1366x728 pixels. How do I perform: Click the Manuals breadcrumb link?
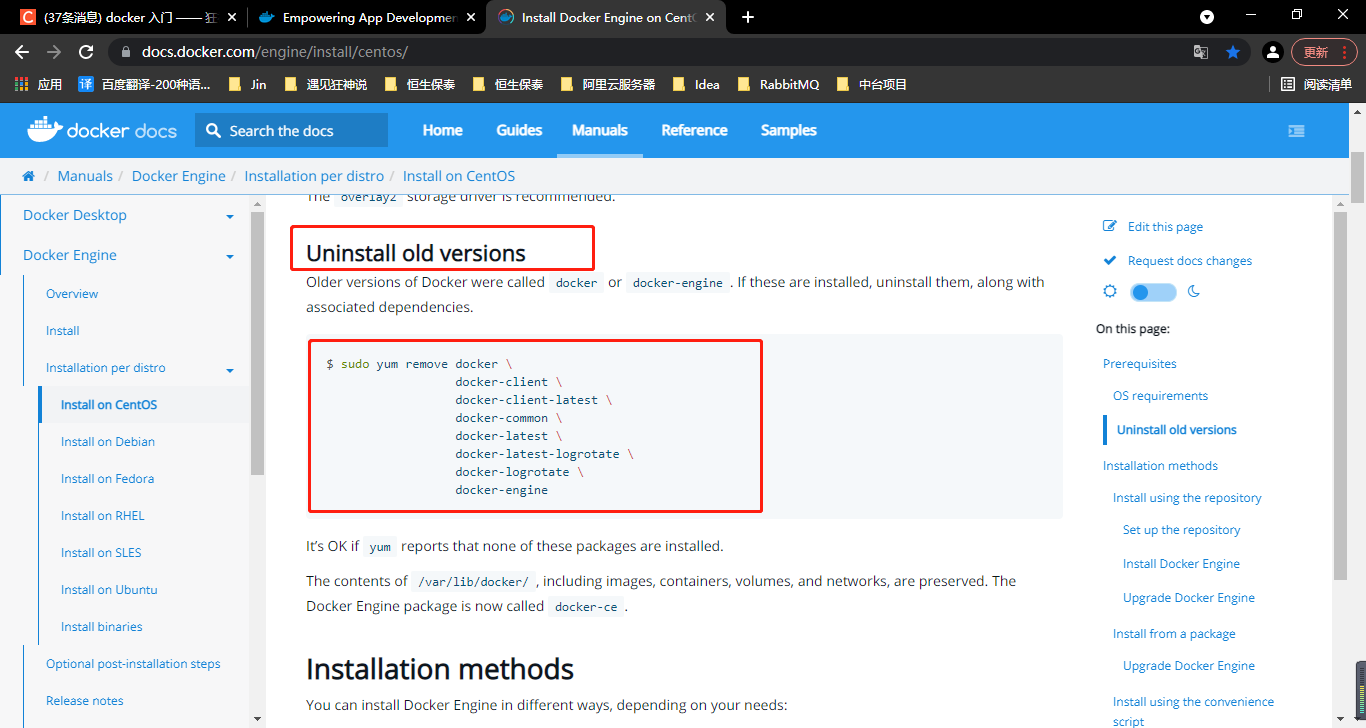pyautogui.click(x=85, y=176)
